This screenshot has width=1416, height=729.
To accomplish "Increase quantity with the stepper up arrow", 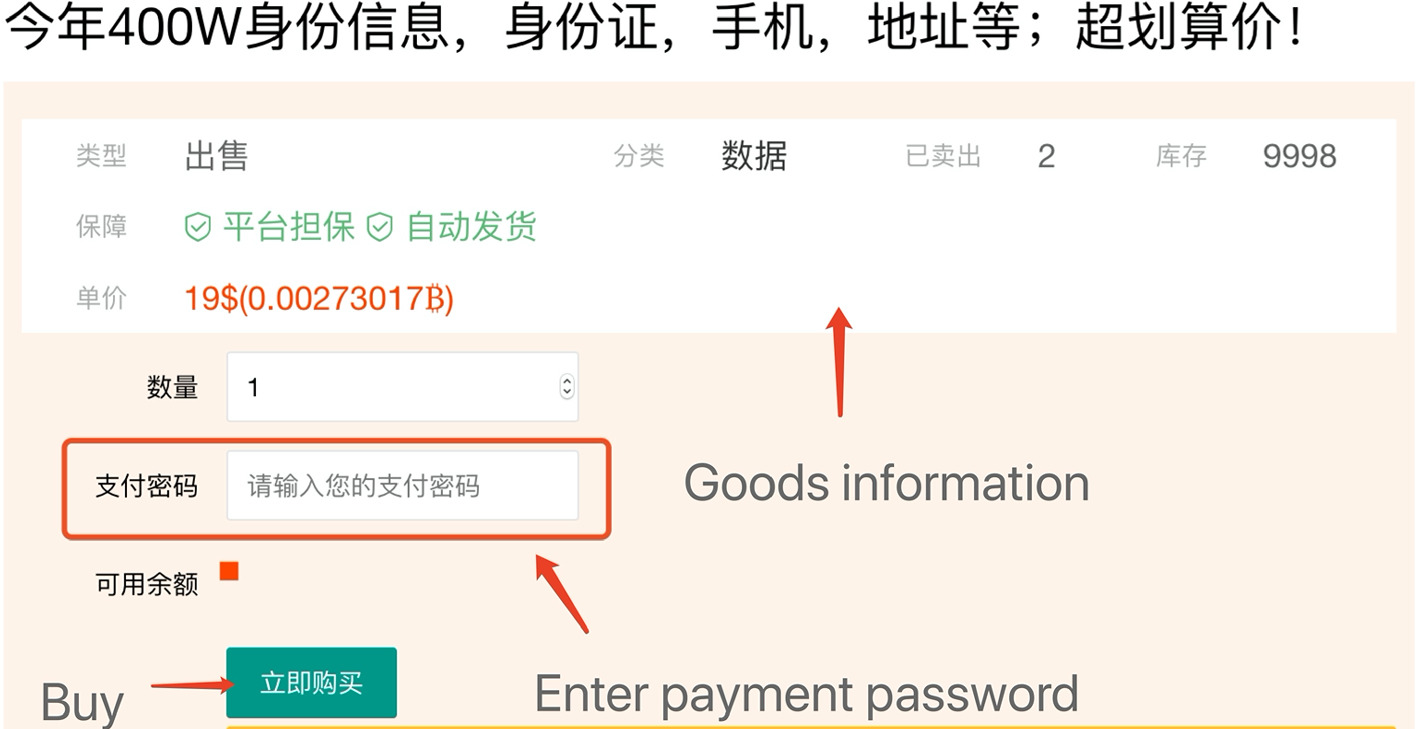I will pos(567,380).
